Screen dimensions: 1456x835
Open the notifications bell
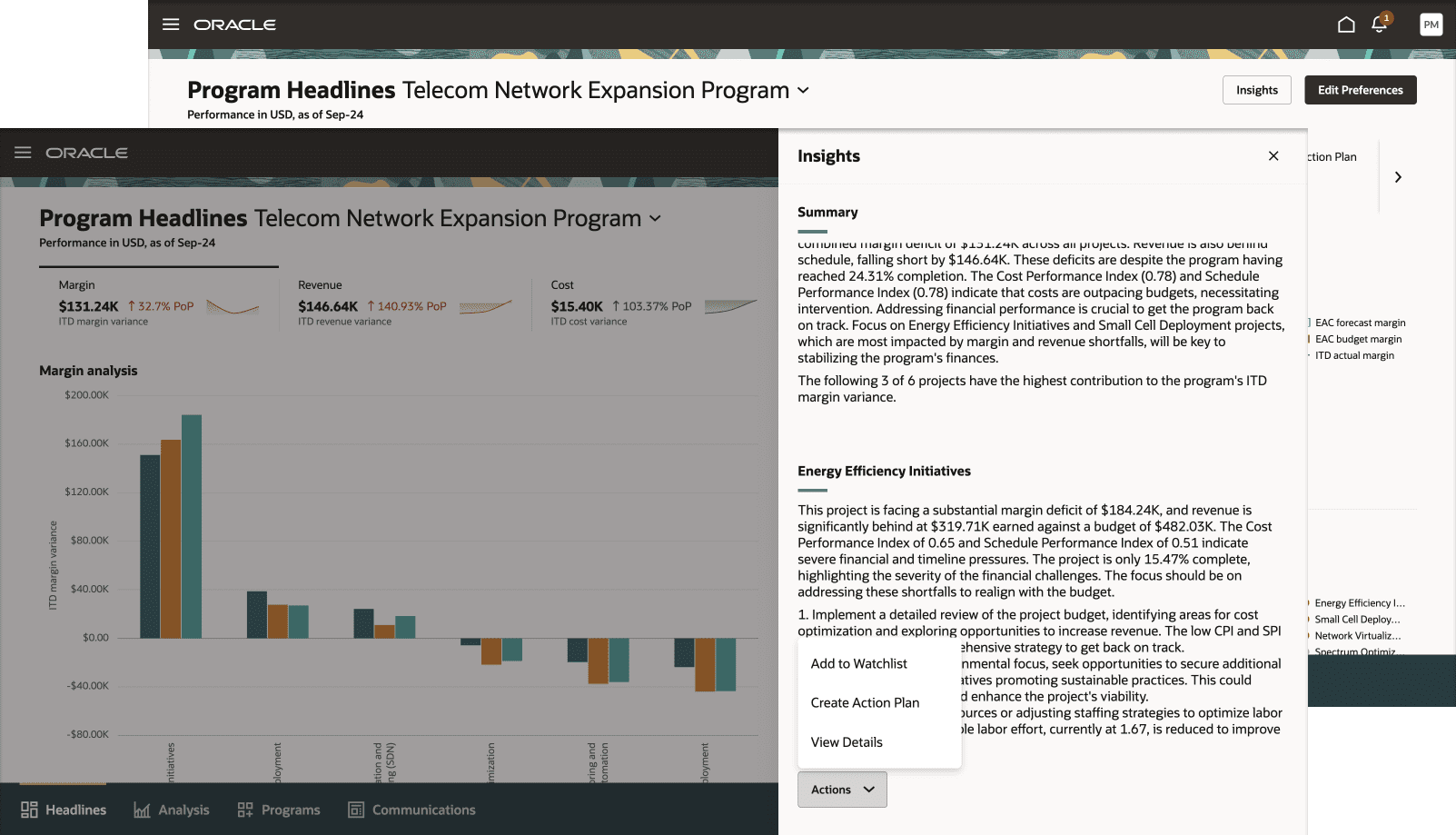(1379, 25)
